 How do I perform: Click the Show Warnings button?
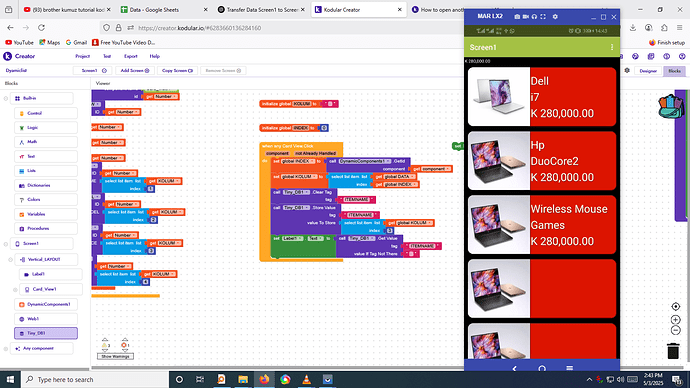(115, 356)
